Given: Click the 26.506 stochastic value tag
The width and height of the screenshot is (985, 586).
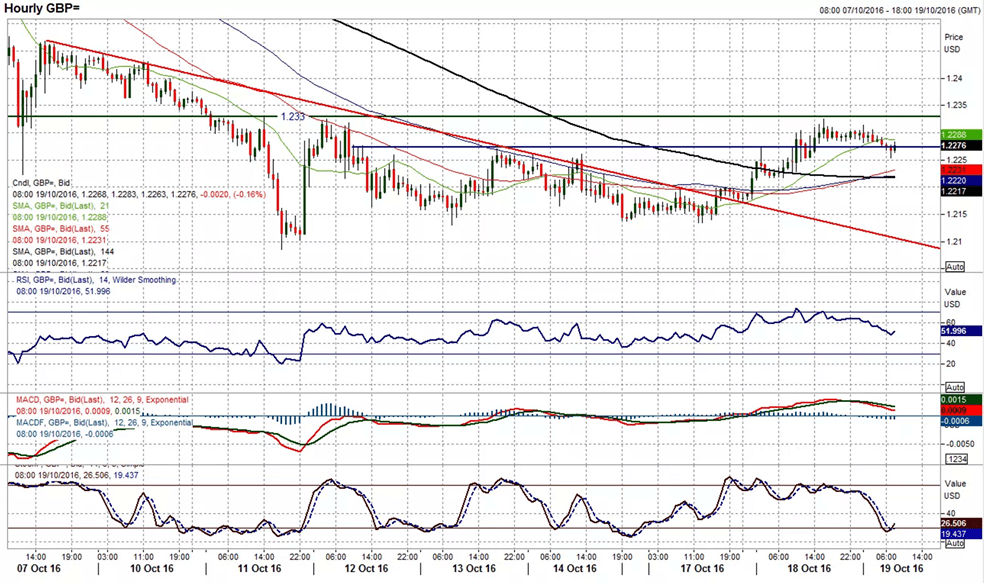Looking at the screenshot, I should pos(955,522).
